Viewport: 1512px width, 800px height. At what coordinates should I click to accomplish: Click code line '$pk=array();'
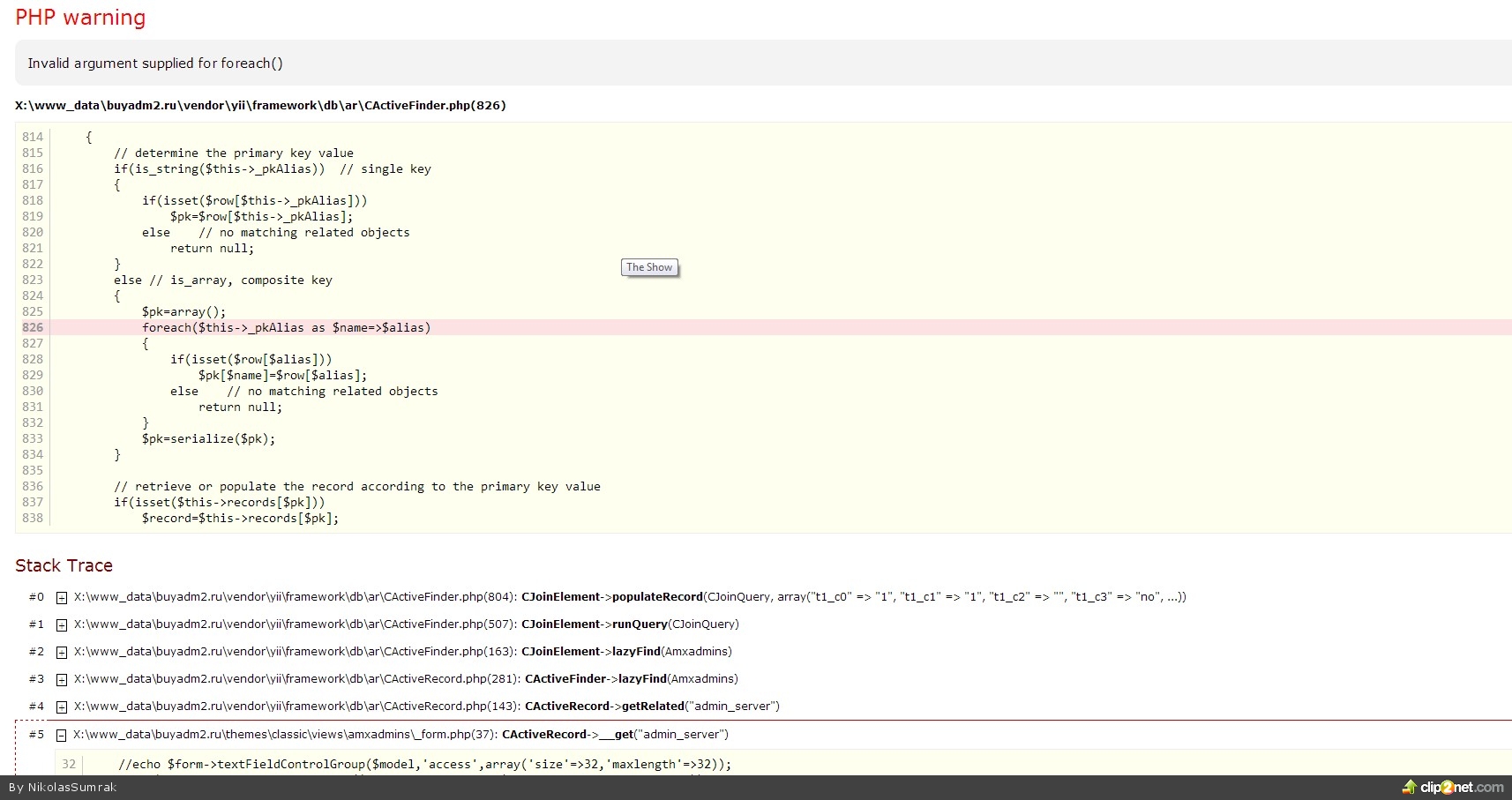[x=184, y=311]
